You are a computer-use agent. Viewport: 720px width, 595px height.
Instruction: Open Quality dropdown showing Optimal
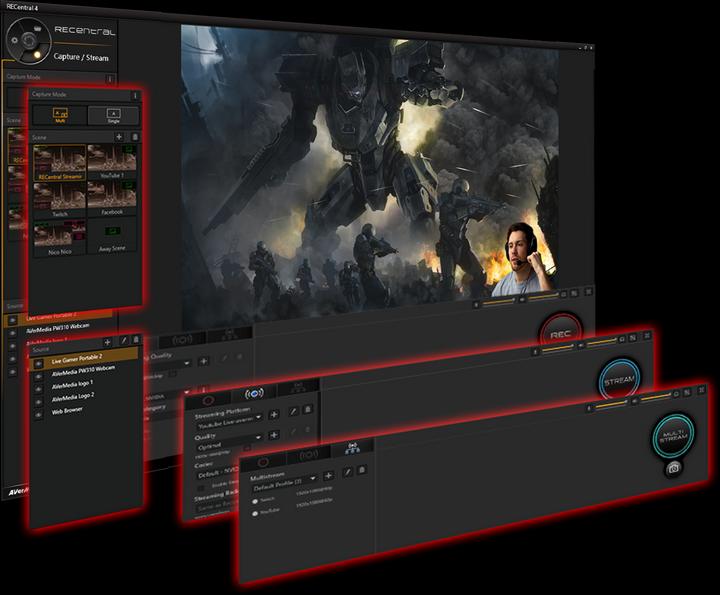click(229, 443)
